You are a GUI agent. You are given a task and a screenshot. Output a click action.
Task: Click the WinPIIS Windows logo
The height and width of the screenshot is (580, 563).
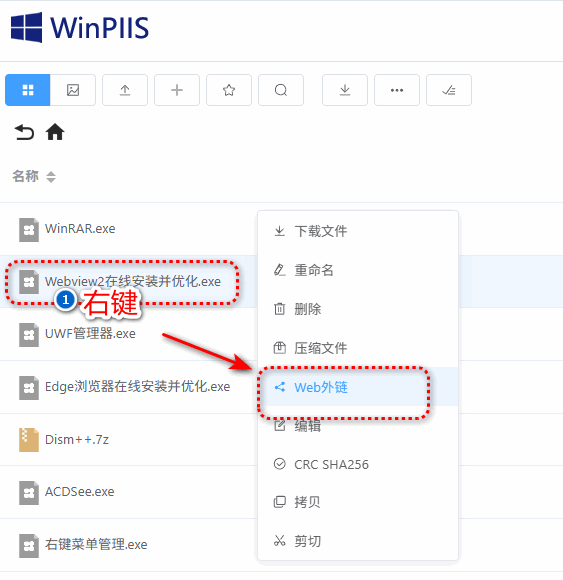coord(26,27)
